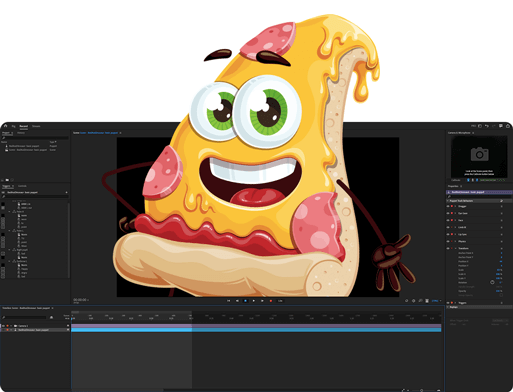Go to start of scene

click(229, 301)
